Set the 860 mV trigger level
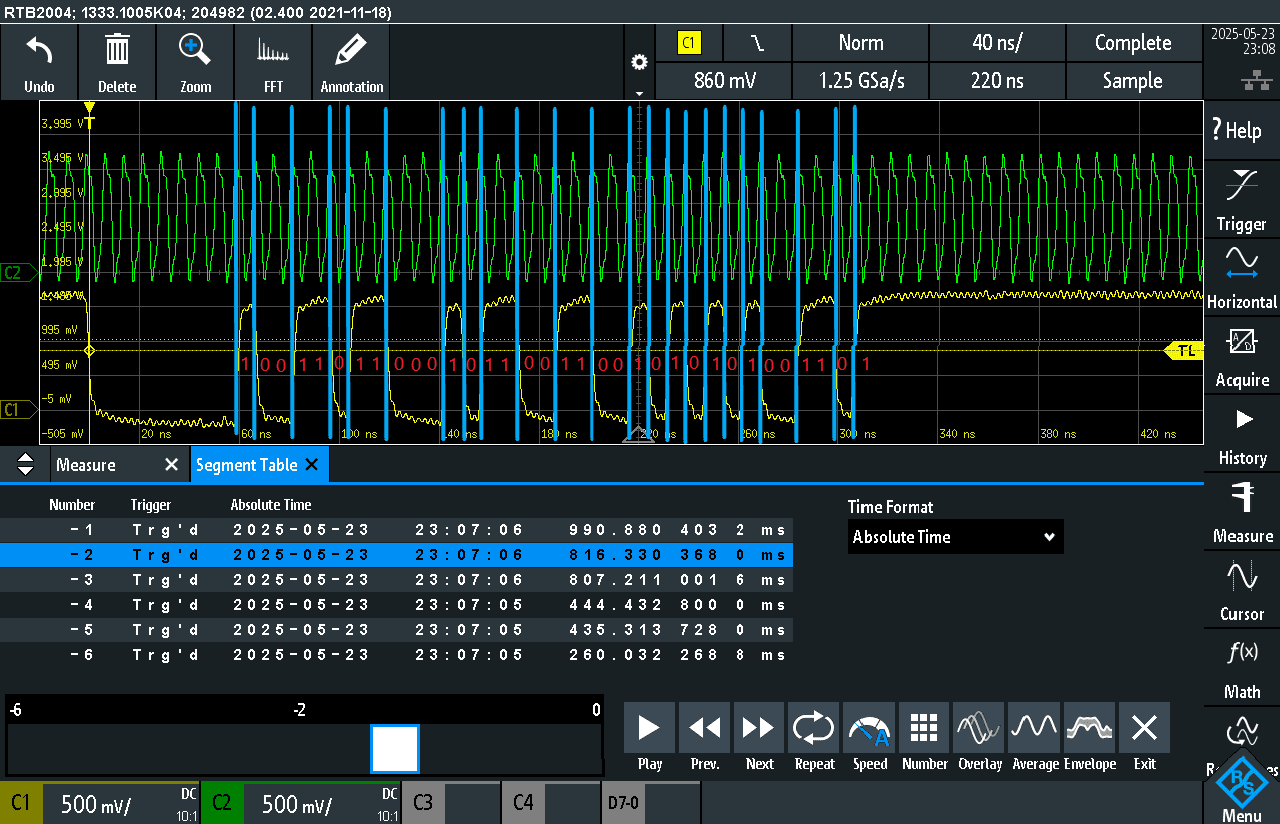 (723, 81)
